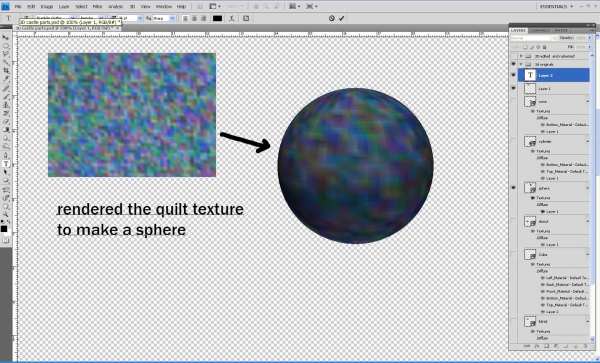Open the Essentials workspace switcher
This screenshot has height=363, width=600.
[556, 7]
